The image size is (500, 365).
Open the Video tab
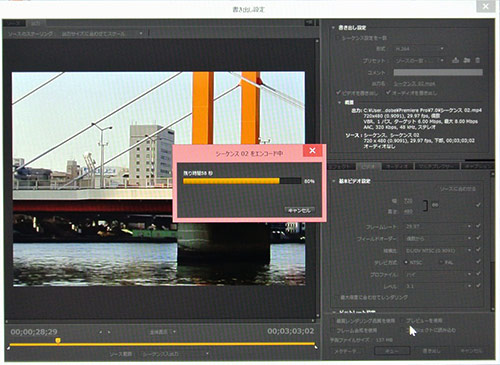tap(368, 166)
